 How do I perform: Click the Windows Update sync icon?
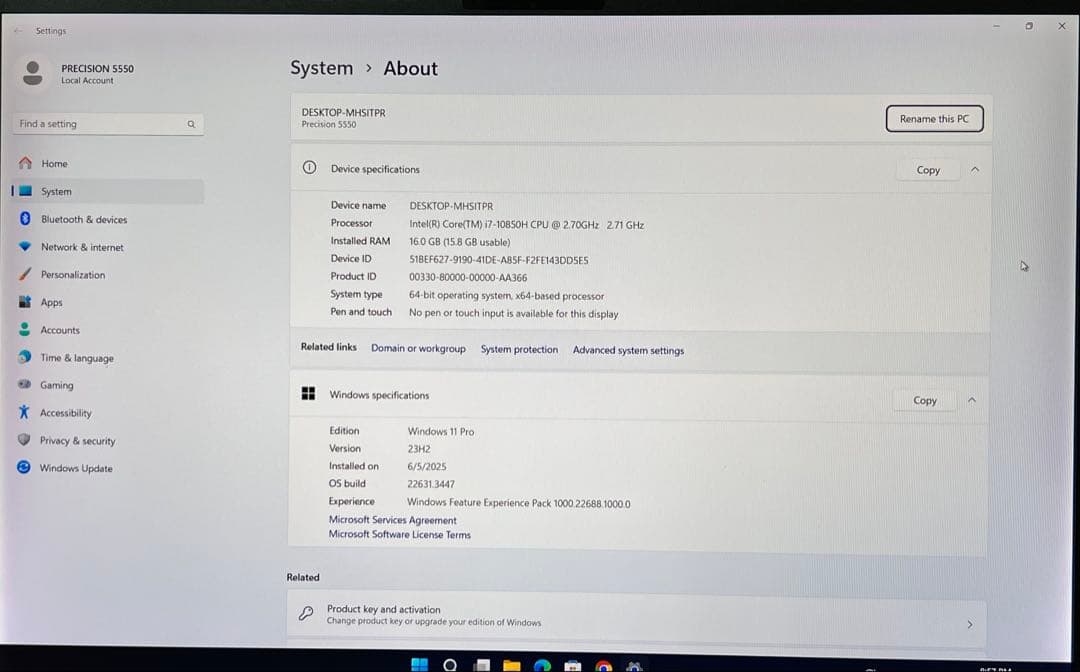pos(23,467)
